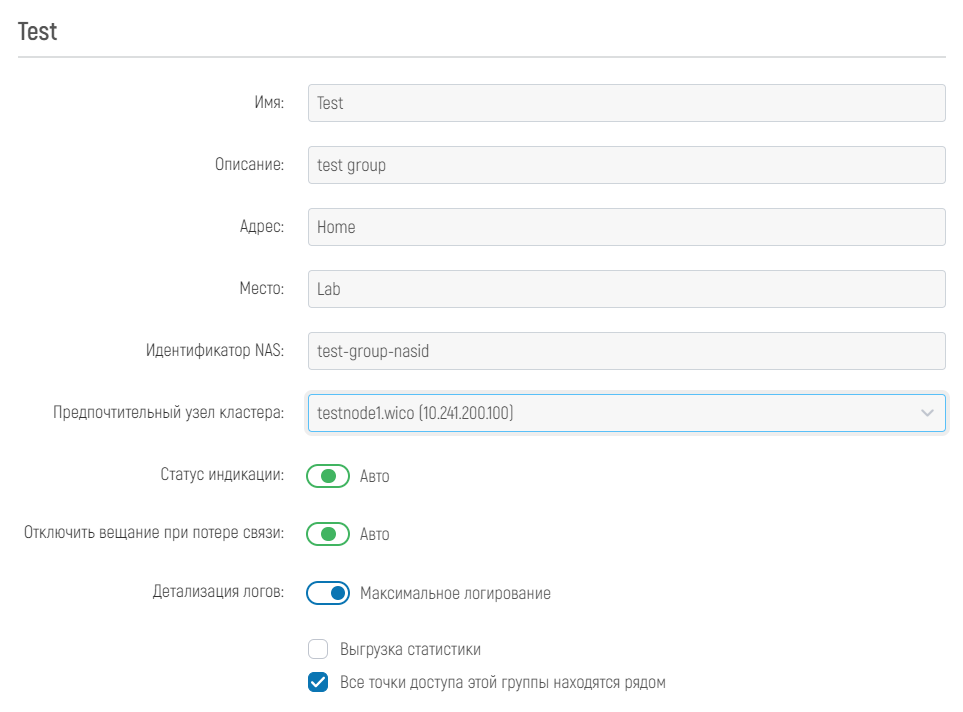The image size is (963, 712).
Task: Click the dropdown chevron for preferred cluster node
Action: [x=927, y=413]
